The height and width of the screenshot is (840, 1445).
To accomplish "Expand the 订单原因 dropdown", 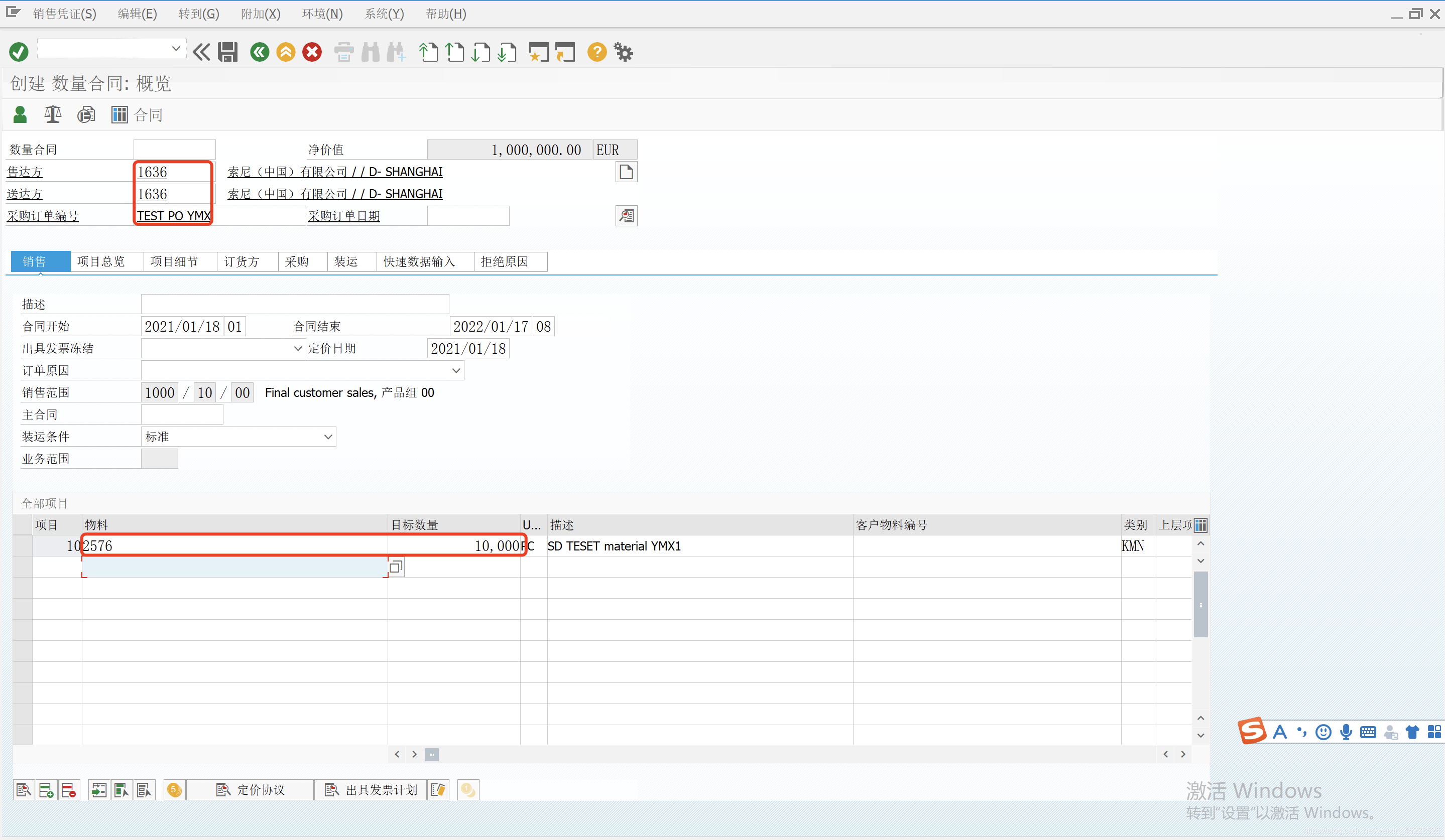I will [x=456, y=371].
